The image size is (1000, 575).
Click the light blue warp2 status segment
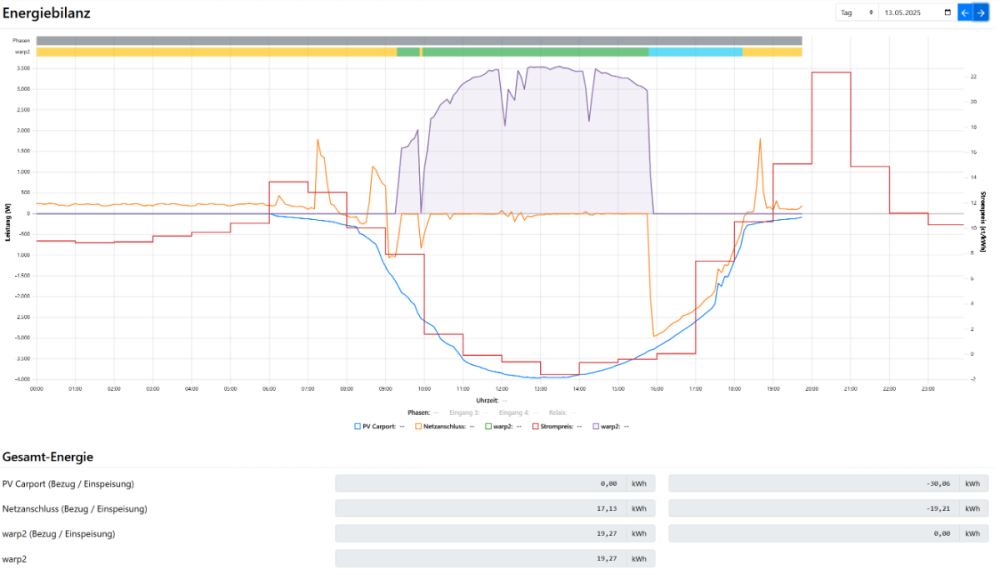[695, 51]
